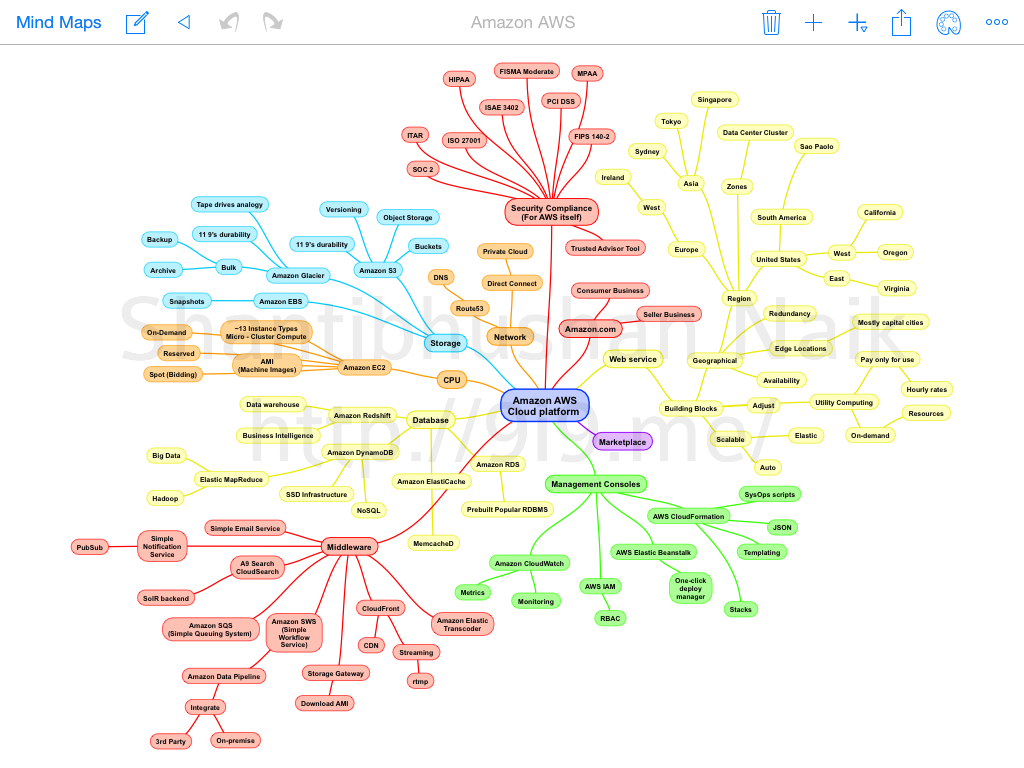
Task: Open the plus-with-arrow add menu
Action: coord(857,24)
